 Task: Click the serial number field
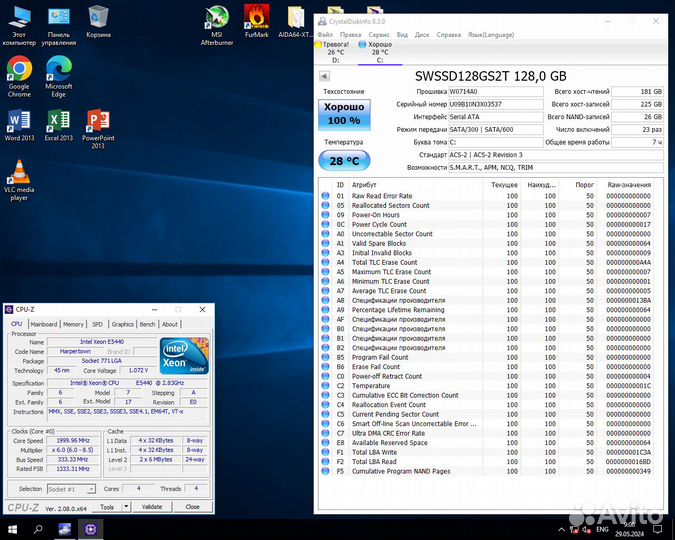click(496, 104)
